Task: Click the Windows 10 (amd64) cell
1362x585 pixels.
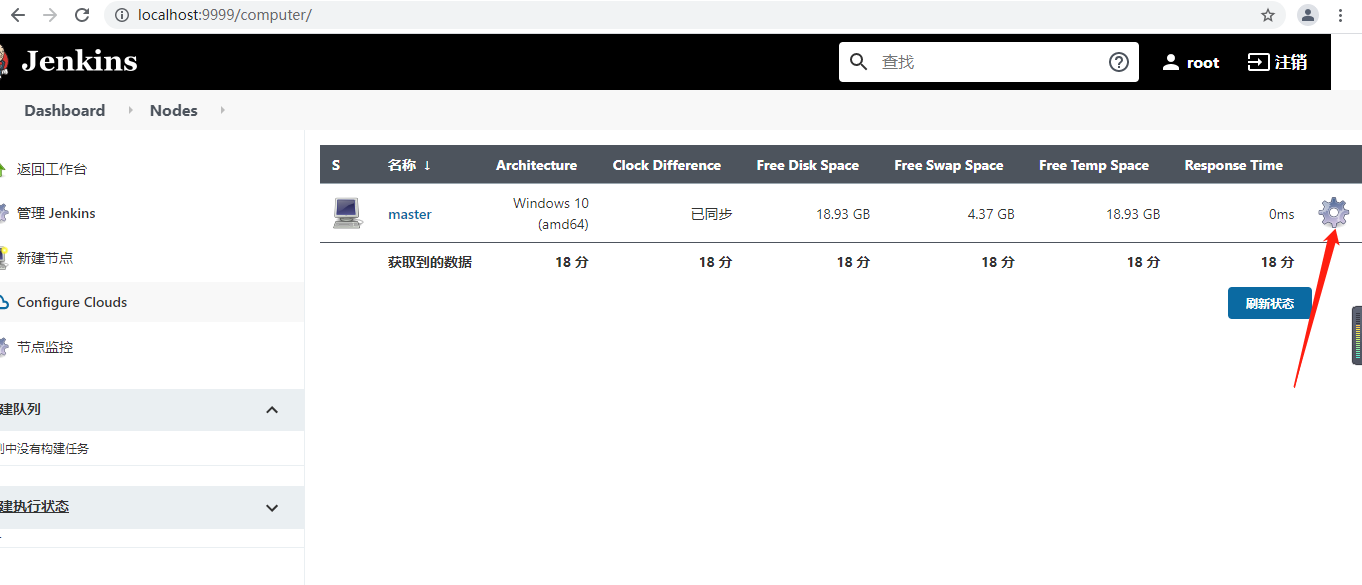Action: pos(551,214)
